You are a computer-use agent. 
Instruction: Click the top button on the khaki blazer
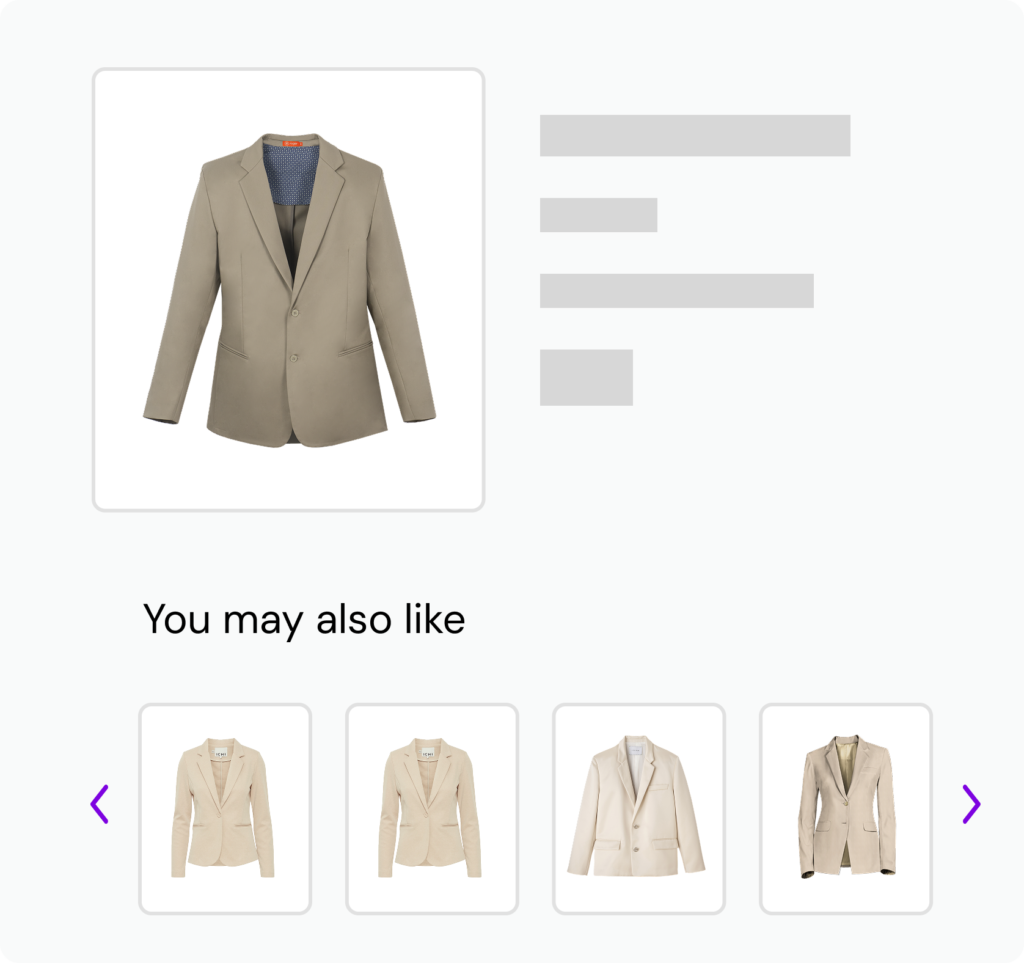click(295, 313)
